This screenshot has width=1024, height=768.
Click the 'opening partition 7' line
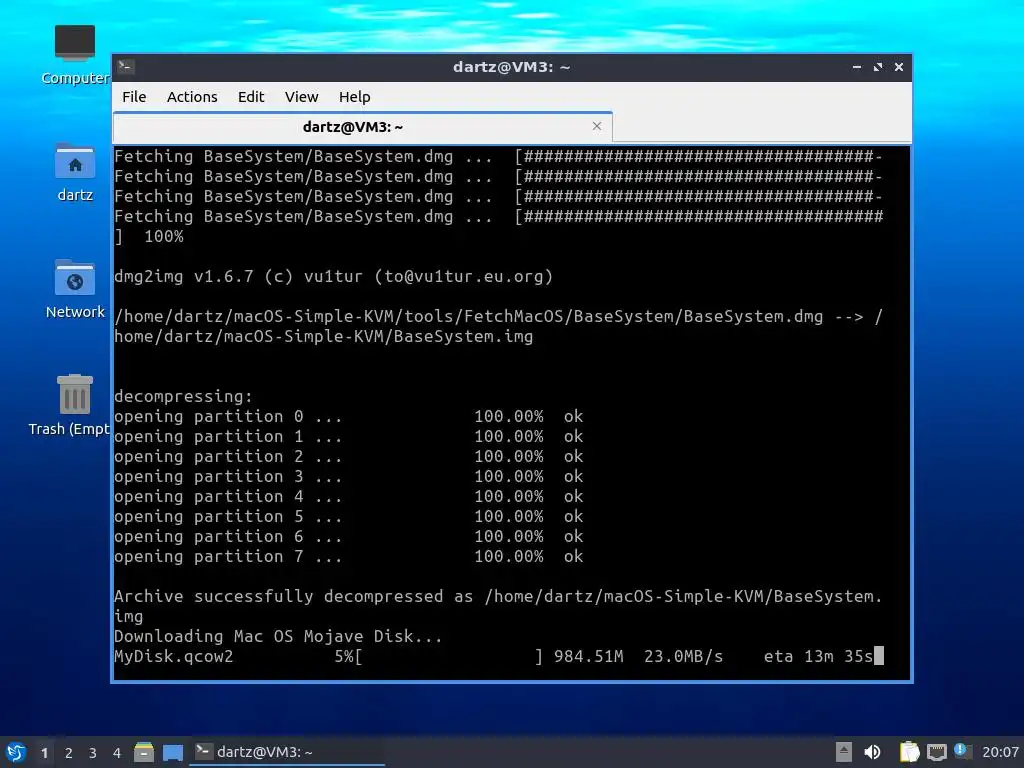pos(348,556)
